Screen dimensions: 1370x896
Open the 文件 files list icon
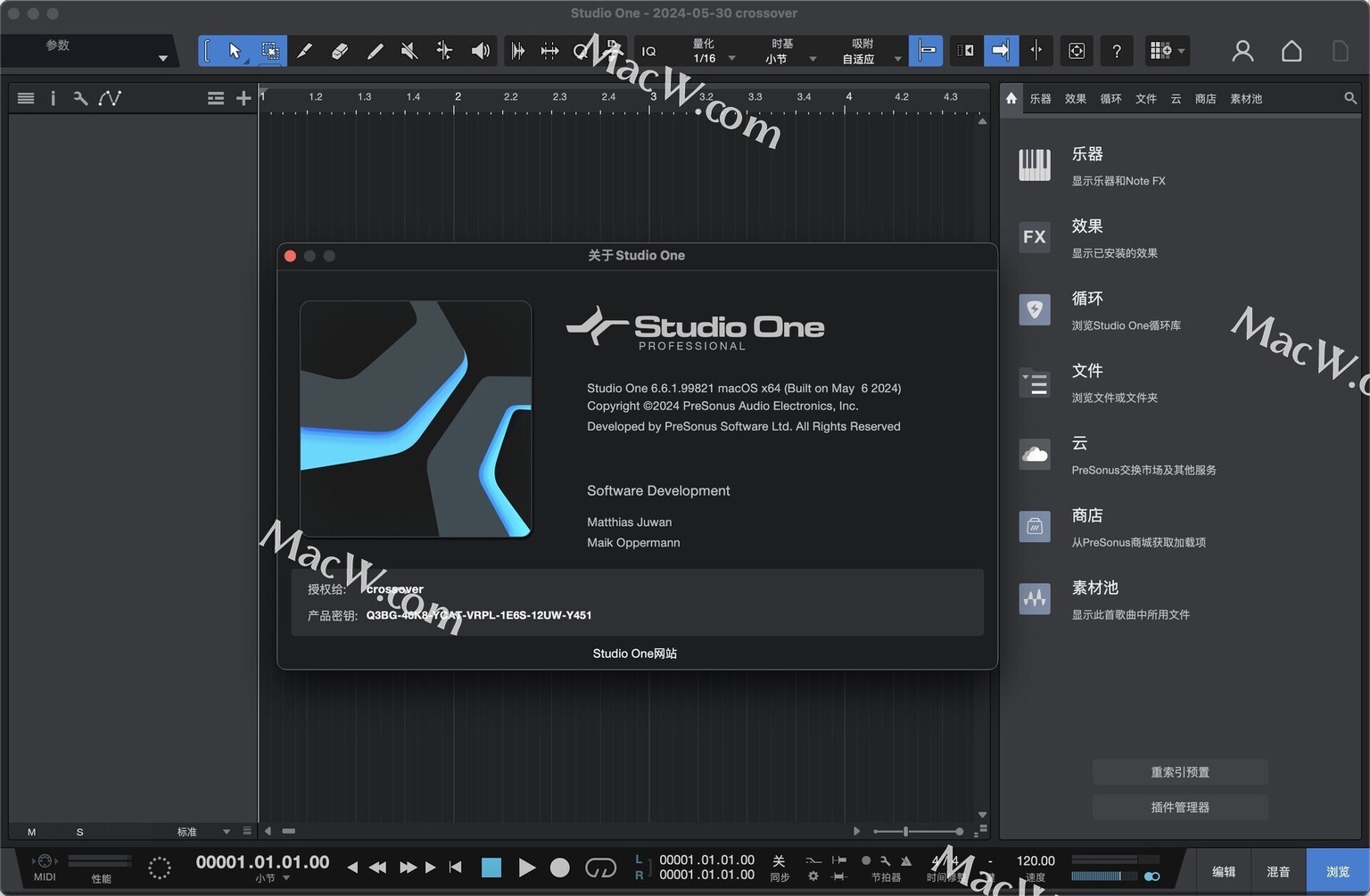pos(1035,382)
